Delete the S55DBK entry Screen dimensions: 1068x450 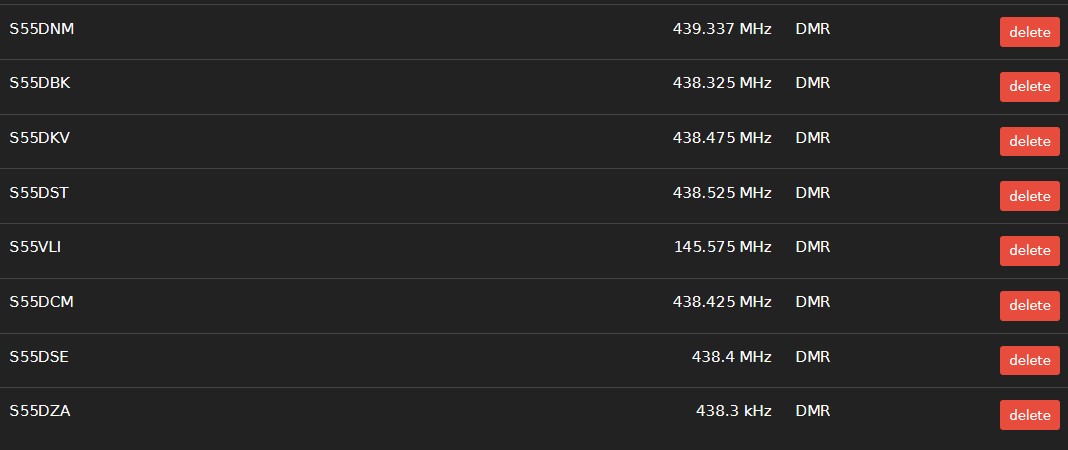(x=1029, y=87)
